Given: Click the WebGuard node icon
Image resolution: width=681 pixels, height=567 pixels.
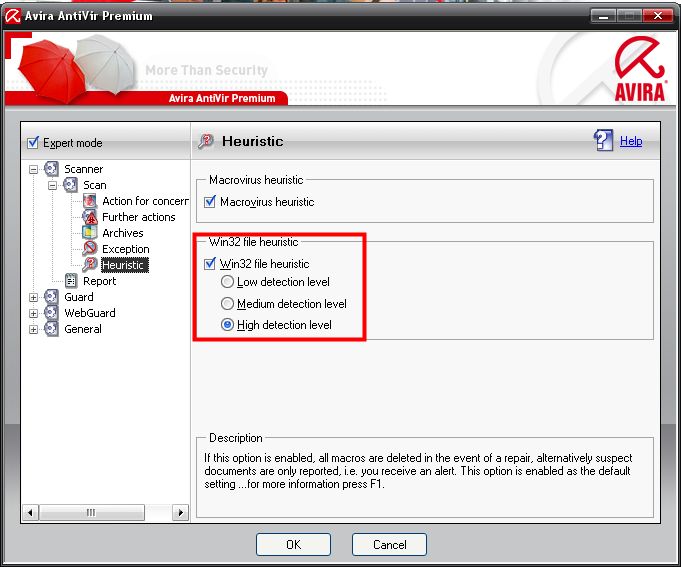Looking at the screenshot, I should coord(52,313).
